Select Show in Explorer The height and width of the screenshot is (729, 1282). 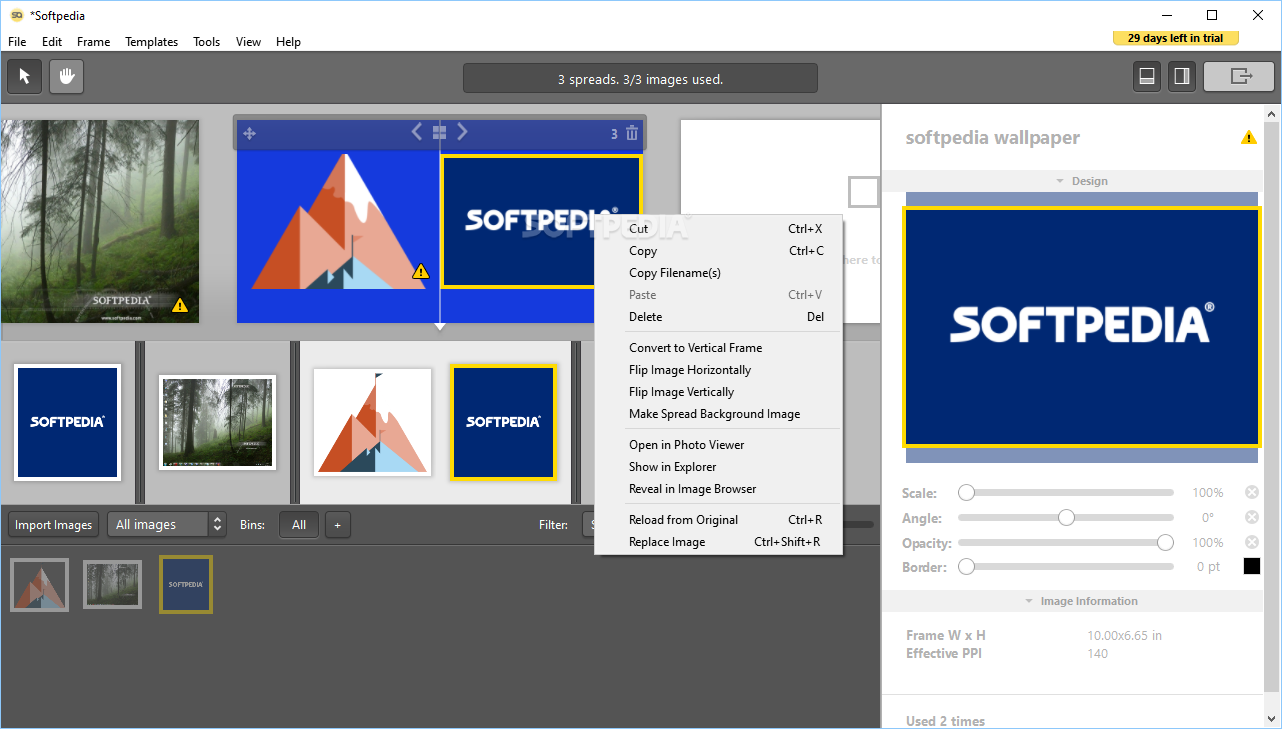tap(719, 467)
